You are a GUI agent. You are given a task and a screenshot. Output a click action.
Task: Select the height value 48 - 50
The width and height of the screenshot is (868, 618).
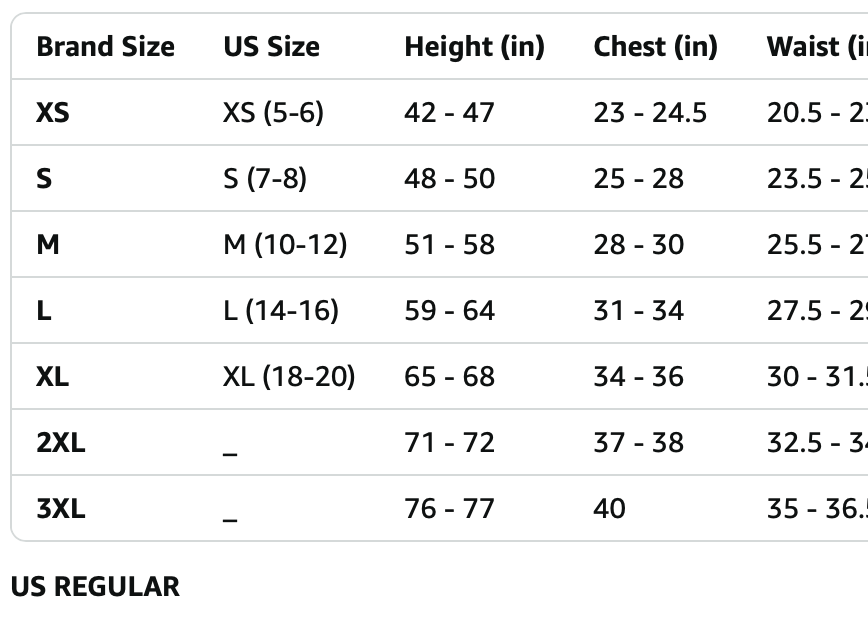tap(449, 179)
